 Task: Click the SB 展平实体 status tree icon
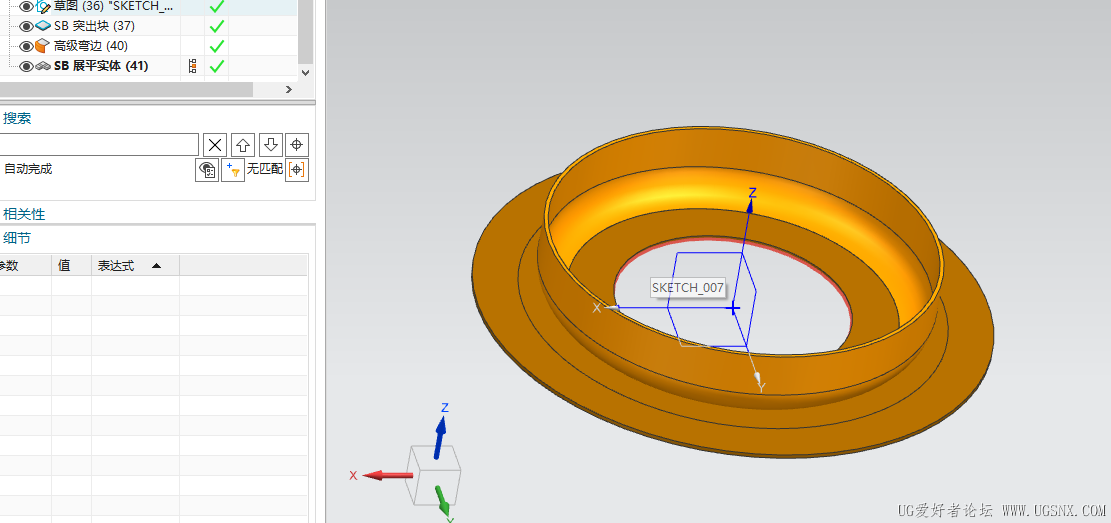tap(192, 66)
